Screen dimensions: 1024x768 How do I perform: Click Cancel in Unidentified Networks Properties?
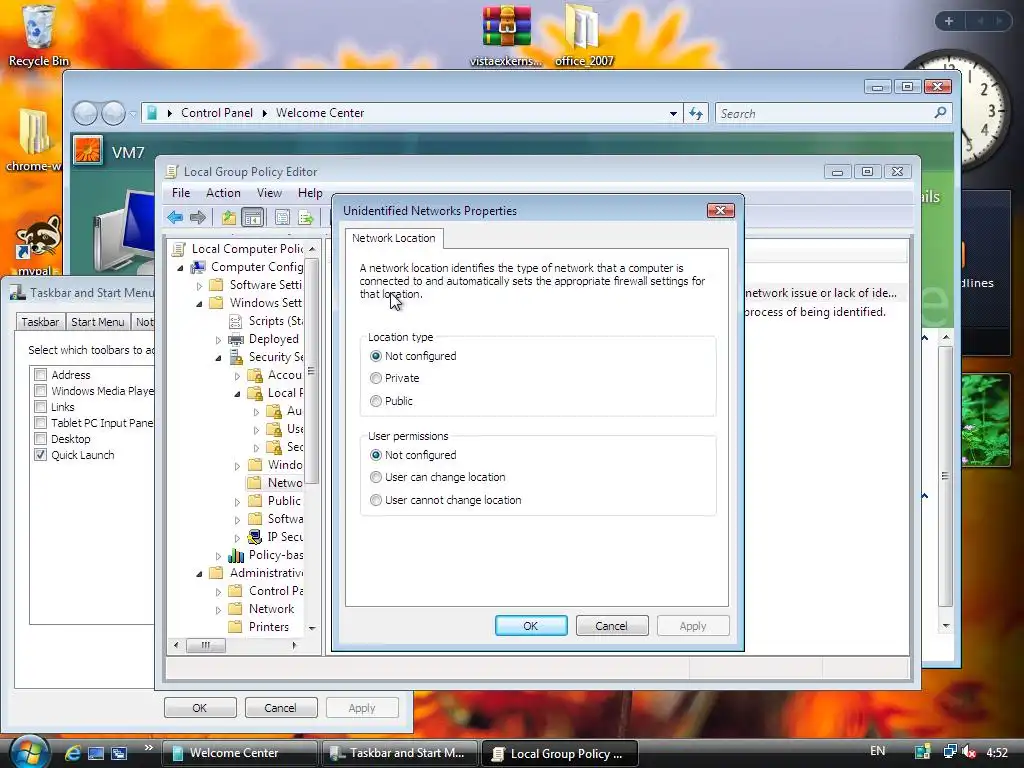point(612,626)
